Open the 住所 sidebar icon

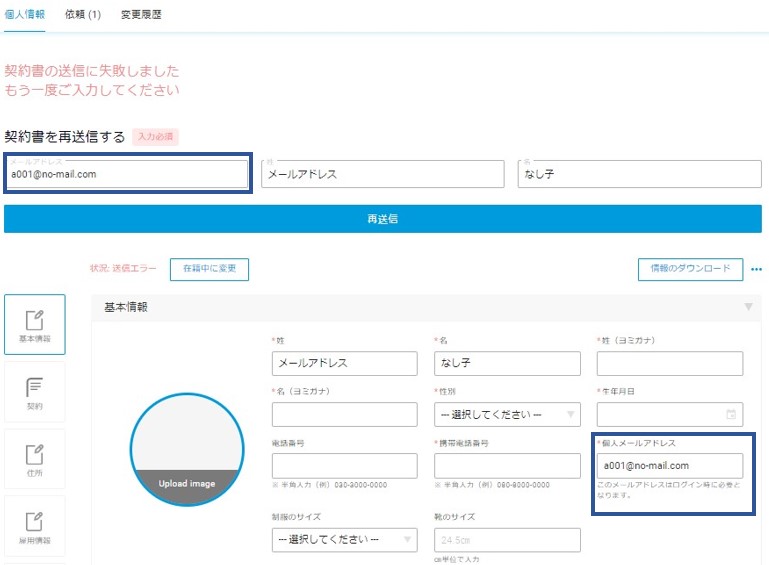coord(34,459)
